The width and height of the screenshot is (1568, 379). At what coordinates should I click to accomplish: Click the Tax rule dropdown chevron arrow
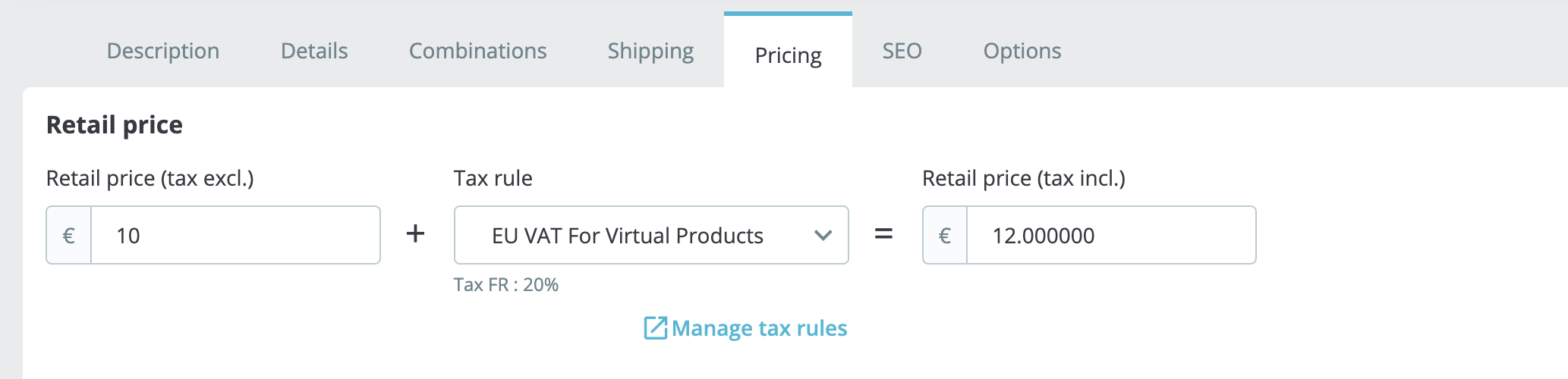tap(823, 236)
